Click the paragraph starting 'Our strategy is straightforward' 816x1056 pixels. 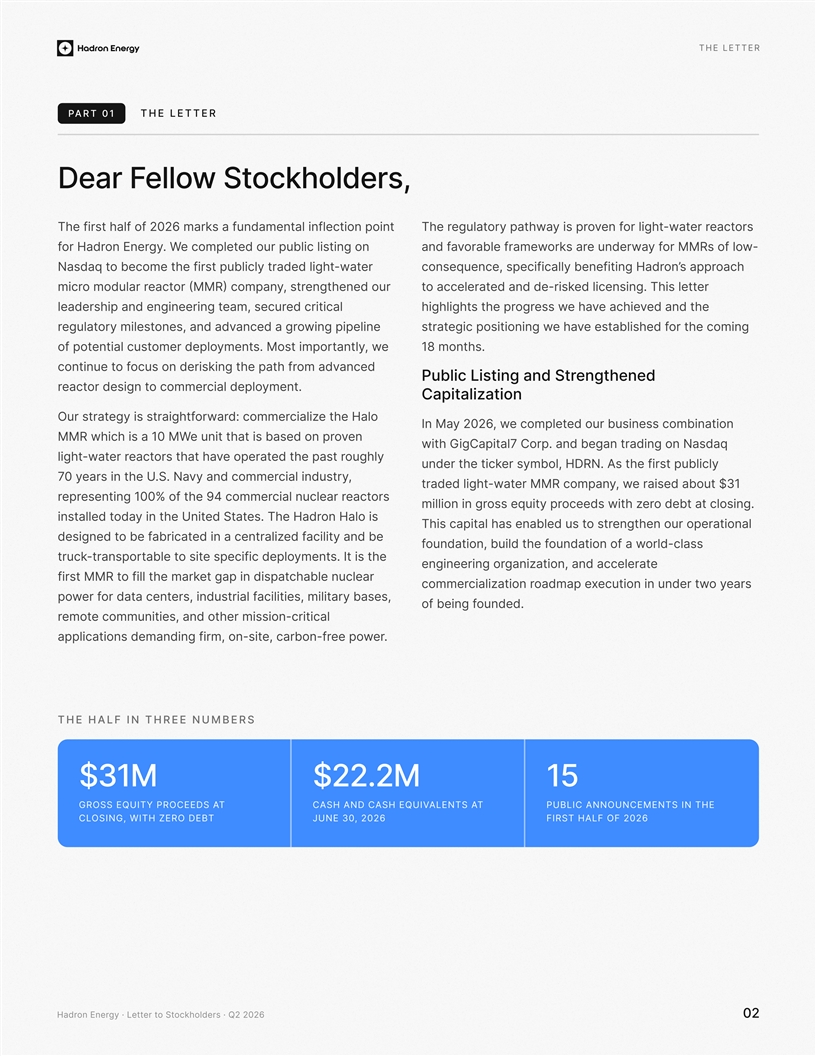point(224,527)
